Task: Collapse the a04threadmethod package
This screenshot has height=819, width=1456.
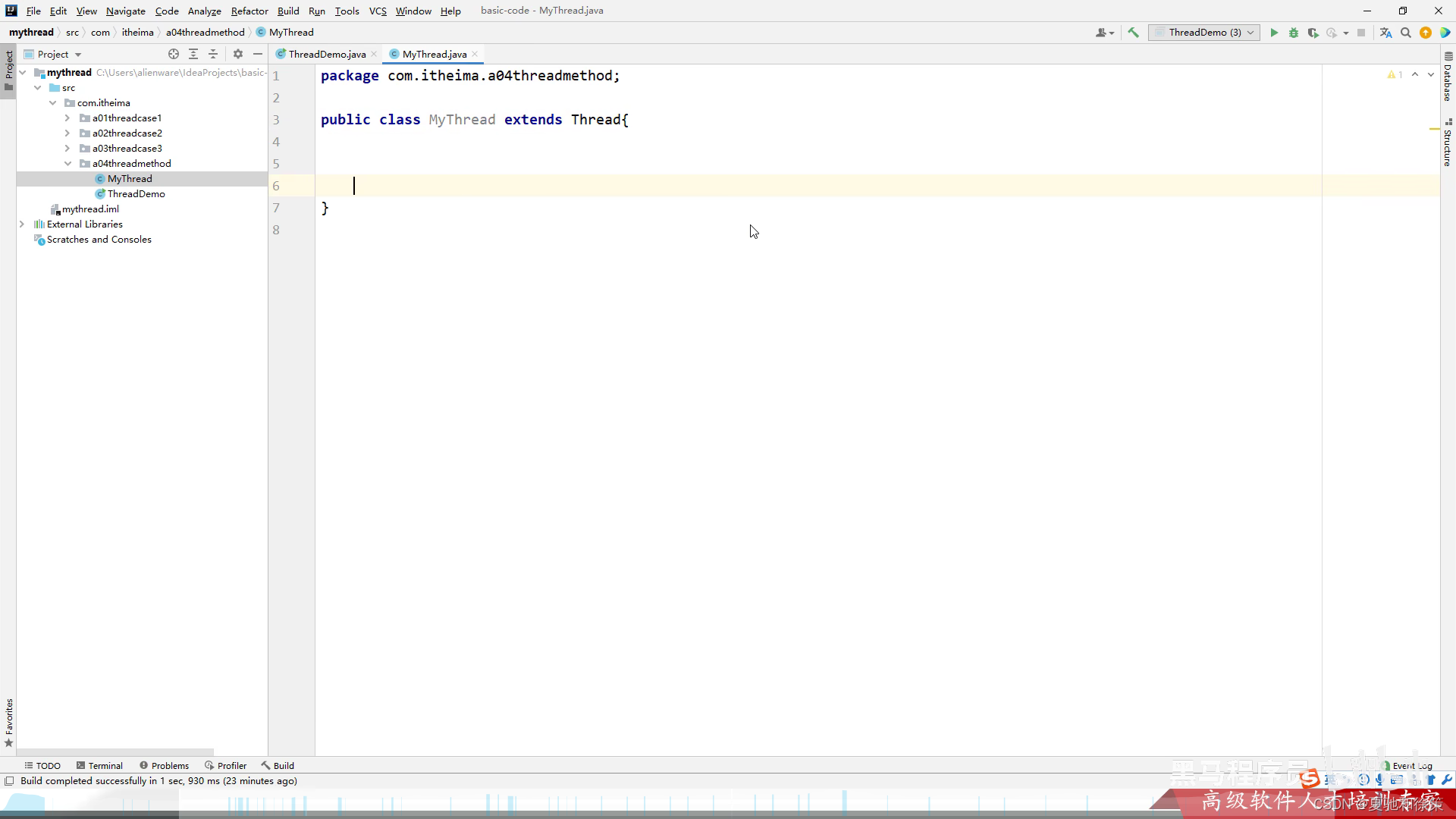Action: [67, 164]
